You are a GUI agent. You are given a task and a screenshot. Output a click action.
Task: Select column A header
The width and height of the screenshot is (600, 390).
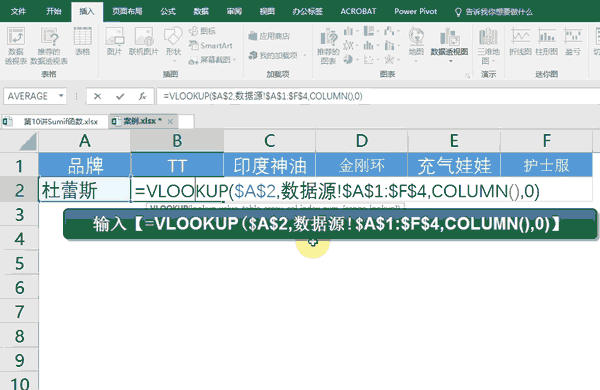(85, 141)
